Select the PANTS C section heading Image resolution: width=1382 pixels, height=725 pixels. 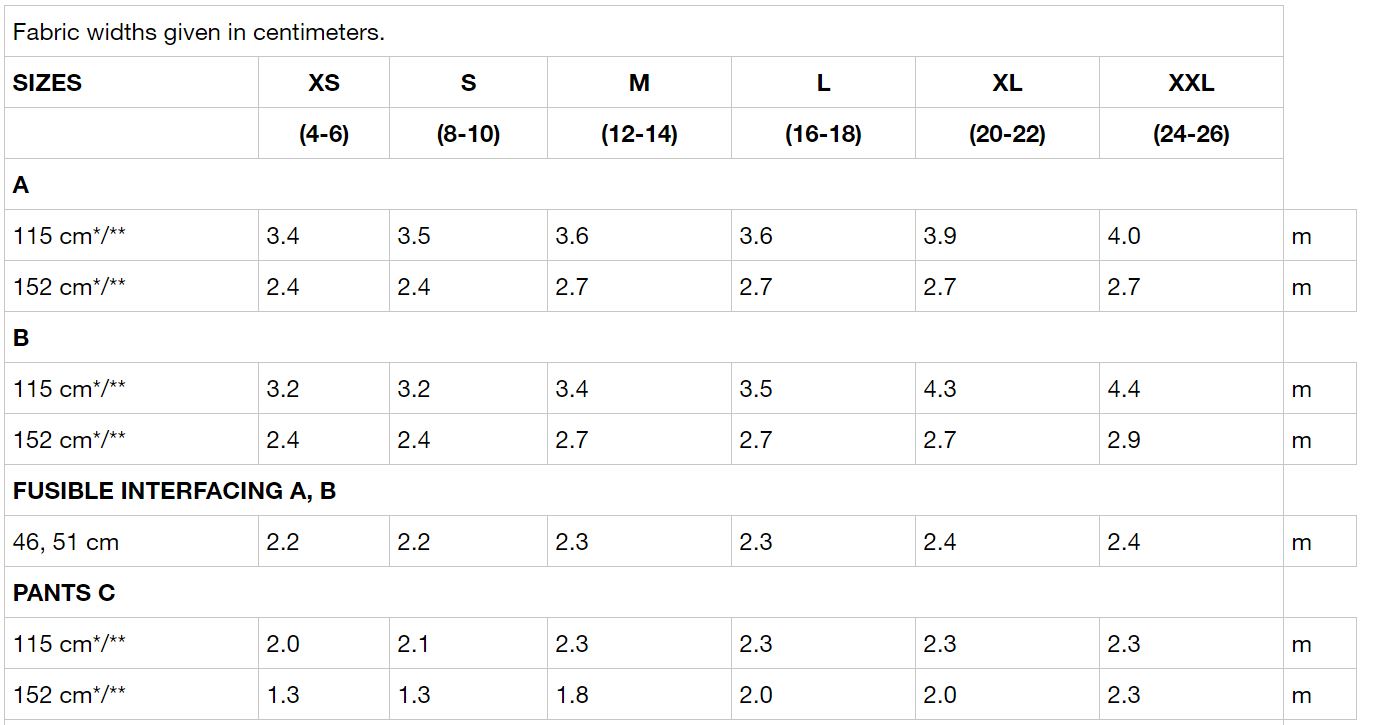(x=64, y=593)
